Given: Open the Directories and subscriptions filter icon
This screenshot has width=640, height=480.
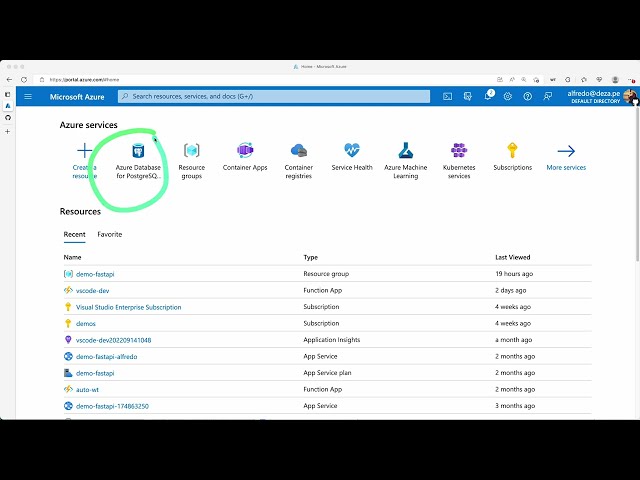Looking at the screenshot, I should [468, 96].
